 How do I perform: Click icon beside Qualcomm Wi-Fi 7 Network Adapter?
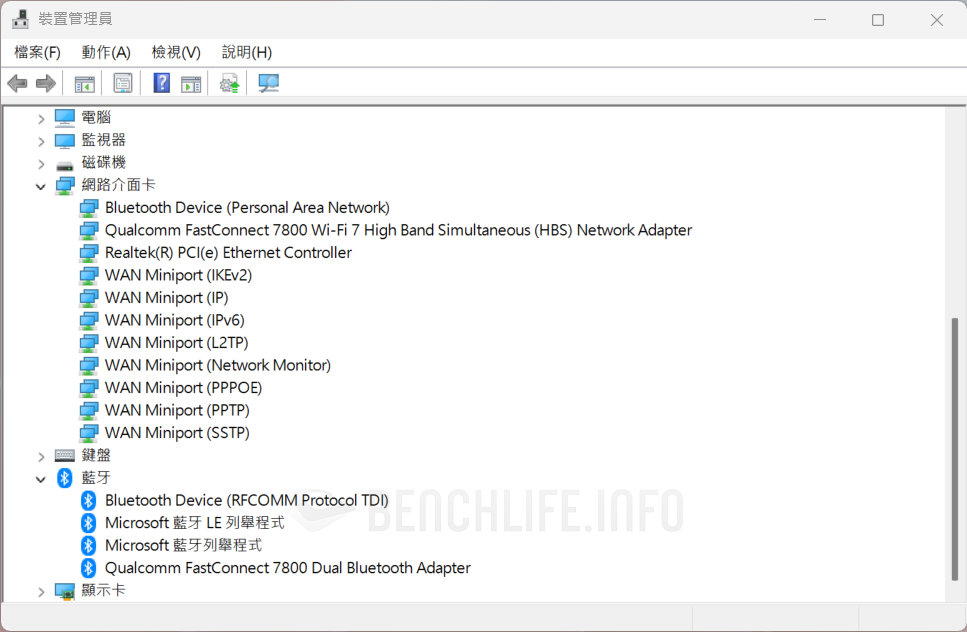click(x=89, y=231)
